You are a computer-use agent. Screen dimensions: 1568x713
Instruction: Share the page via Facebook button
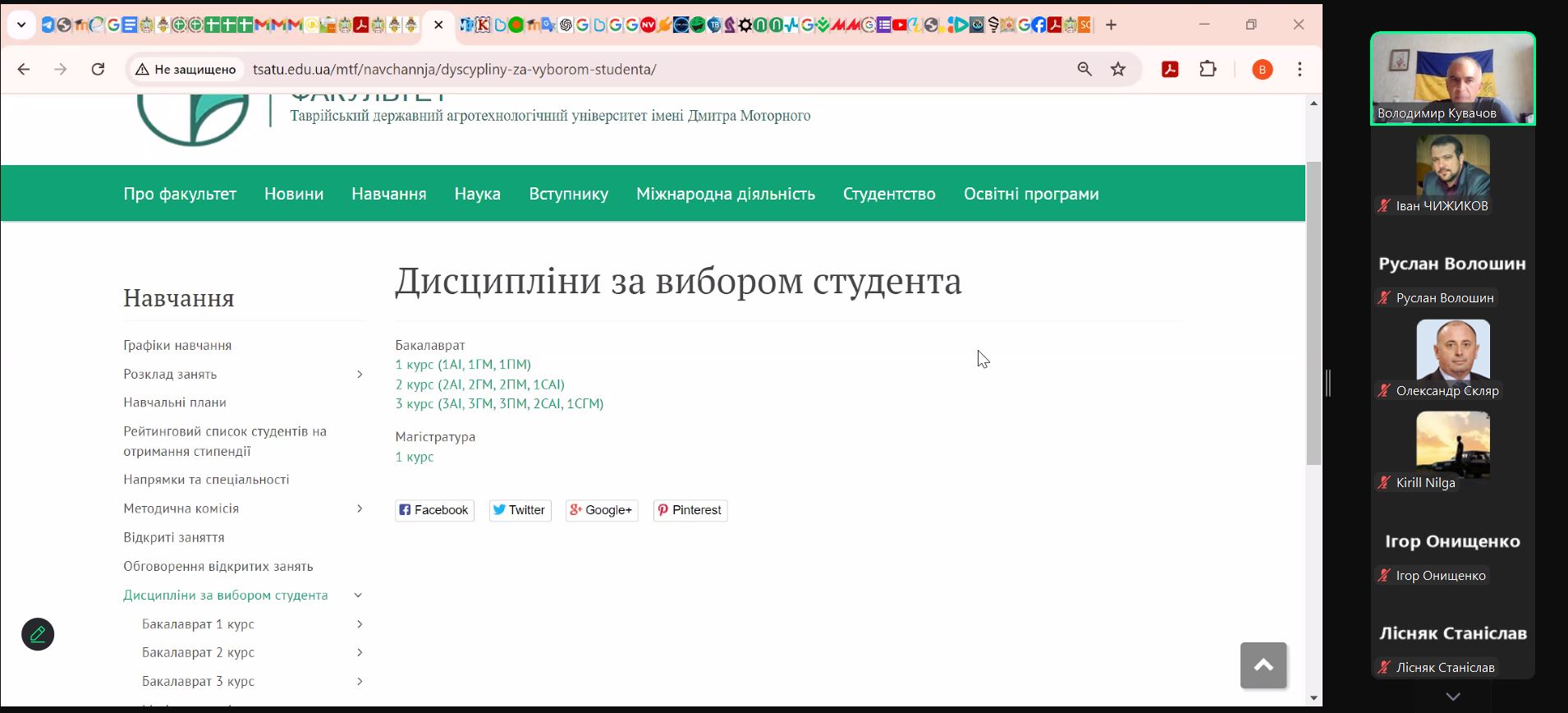pyautogui.click(x=434, y=510)
